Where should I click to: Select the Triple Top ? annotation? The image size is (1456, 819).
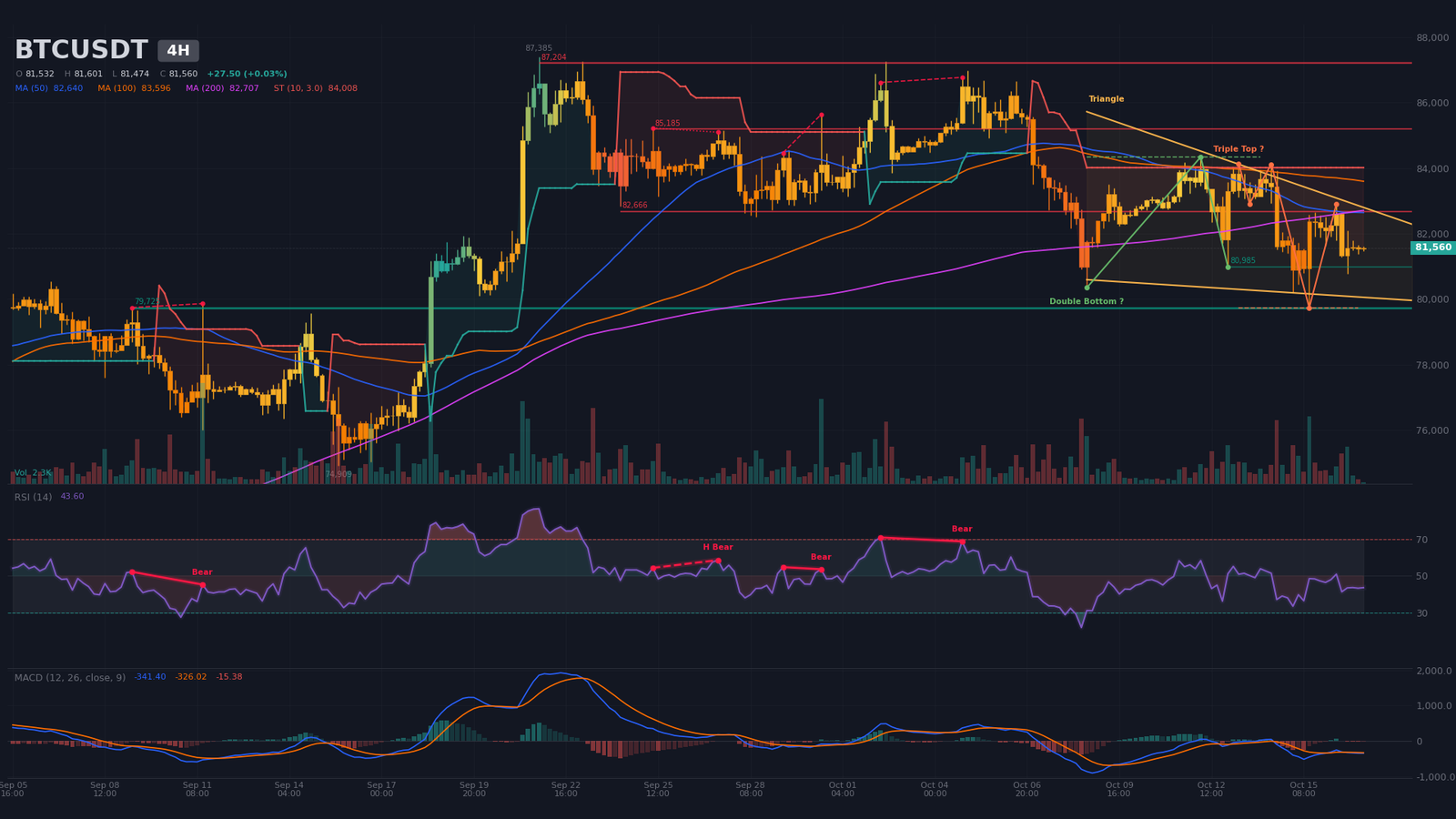[1238, 149]
